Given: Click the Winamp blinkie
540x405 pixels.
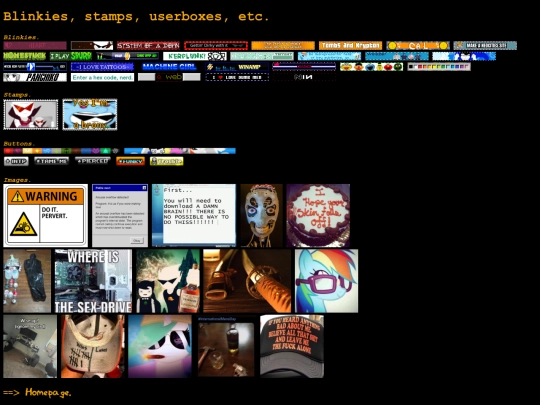Looking at the screenshot, I should click(x=237, y=67).
